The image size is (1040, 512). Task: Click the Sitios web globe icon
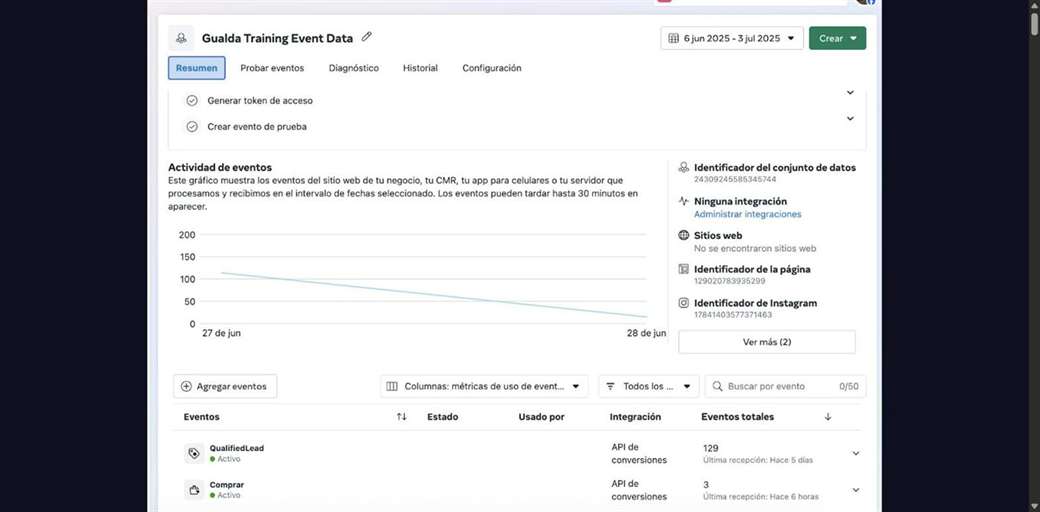click(684, 235)
